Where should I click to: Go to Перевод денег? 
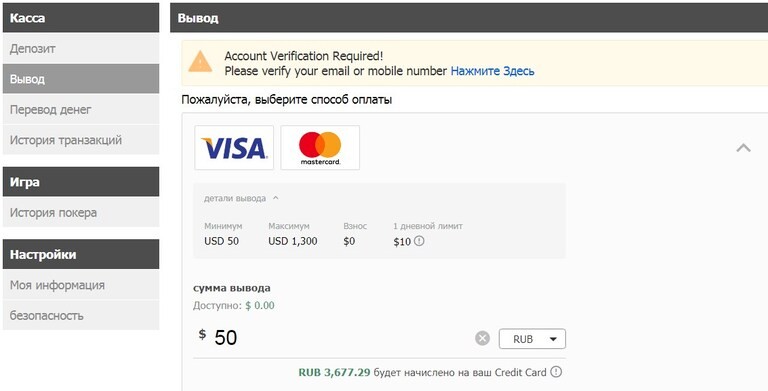[81, 109]
